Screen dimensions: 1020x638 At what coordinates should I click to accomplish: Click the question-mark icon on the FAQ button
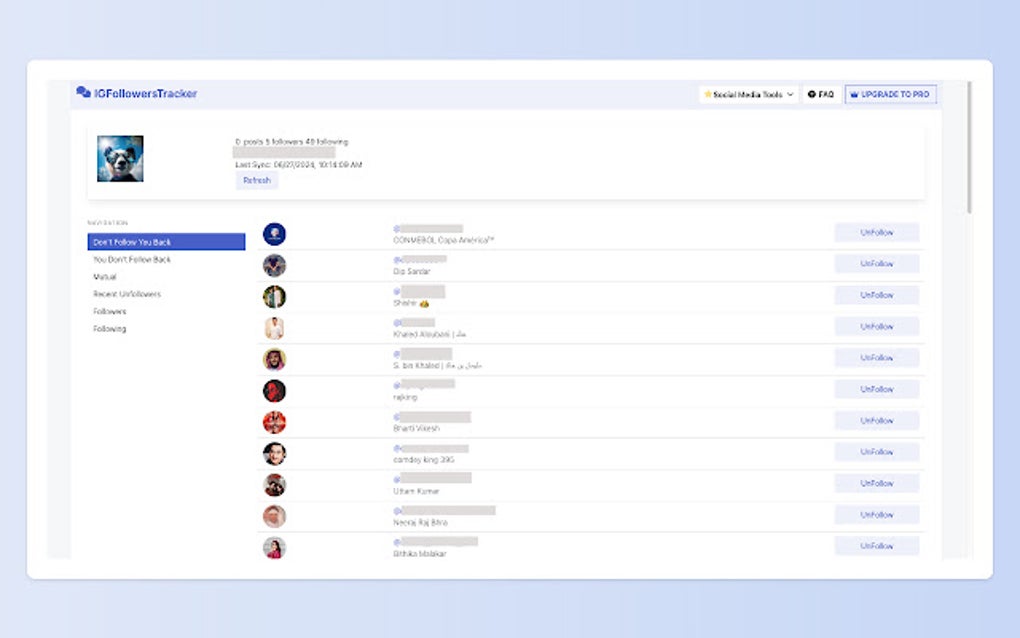coord(812,93)
